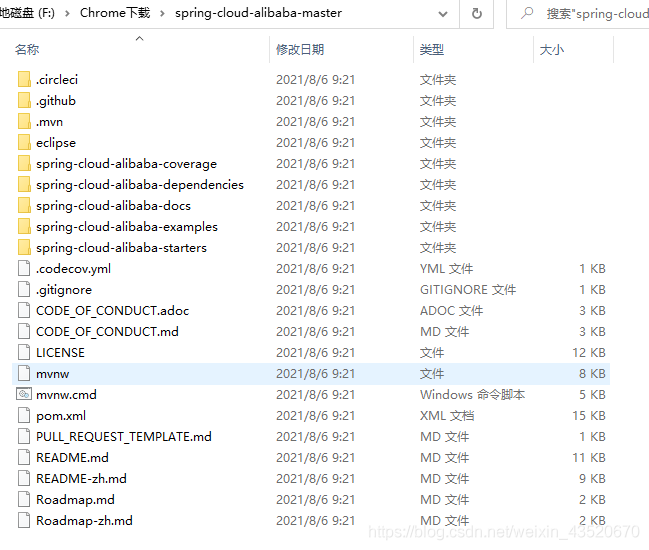
Task: Click the YML 文件 type cell
Action: (446, 269)
